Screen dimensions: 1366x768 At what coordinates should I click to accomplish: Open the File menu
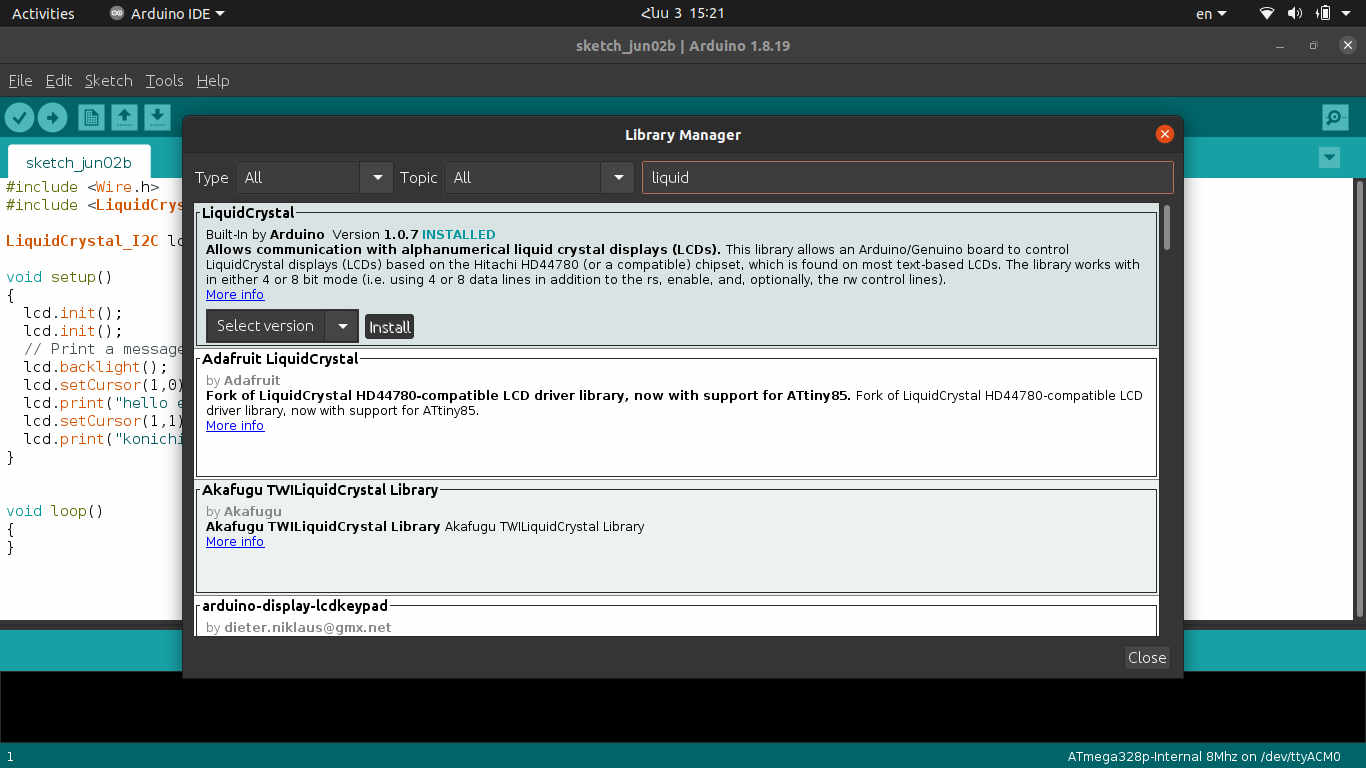tap(20, 81)
